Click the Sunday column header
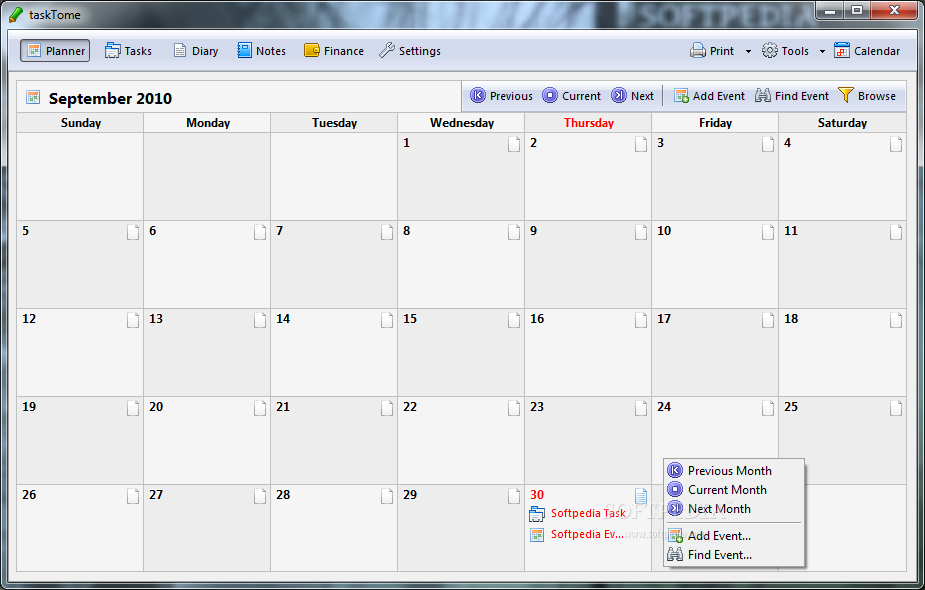 pos(80,123)
